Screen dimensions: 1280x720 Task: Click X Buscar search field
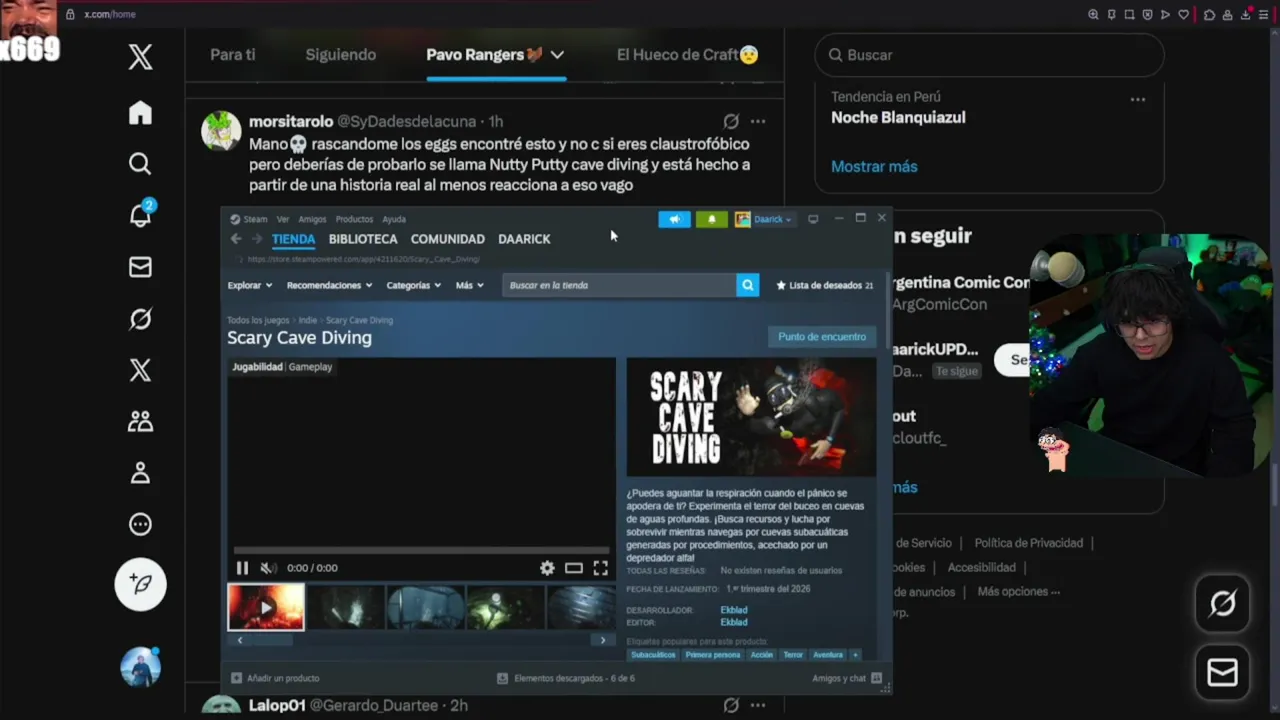point(989,55)
